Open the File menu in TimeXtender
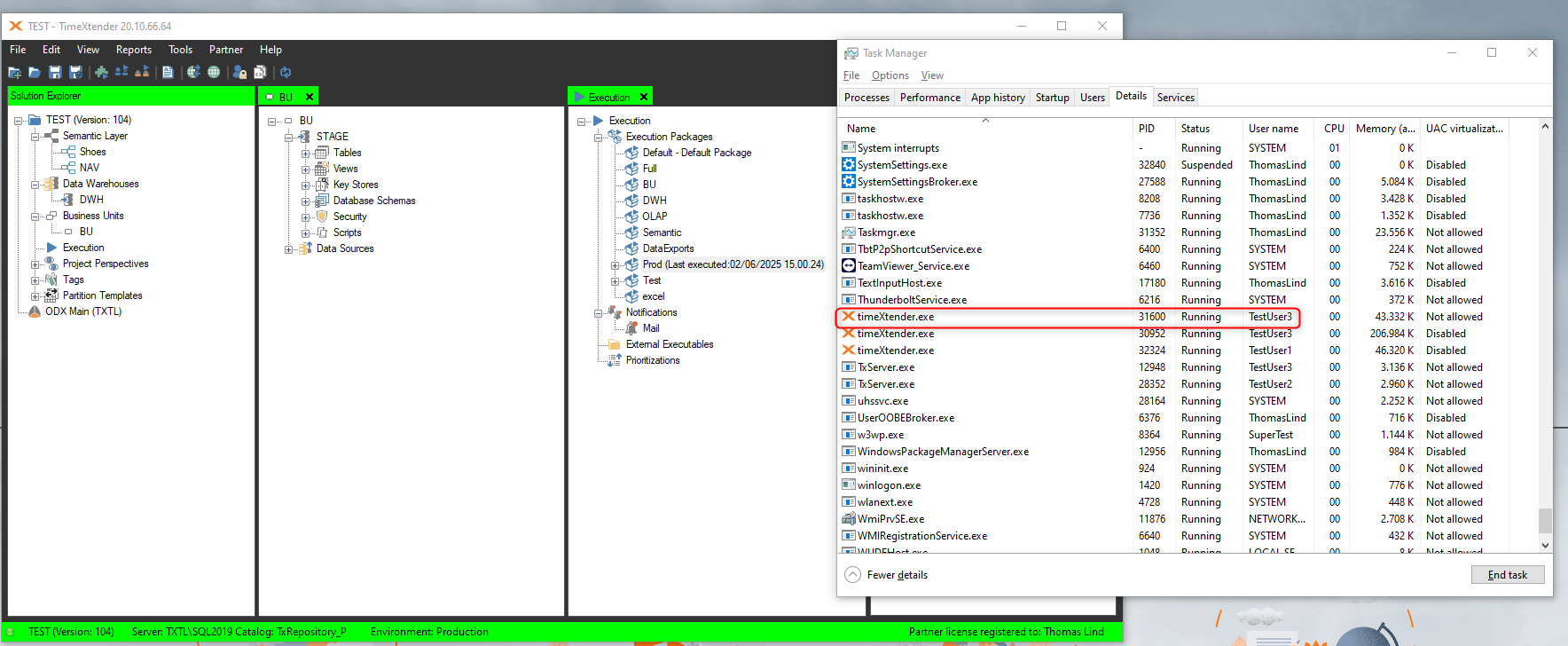The height and width of the screenshot is (646, 1568). tap(18, 50)
